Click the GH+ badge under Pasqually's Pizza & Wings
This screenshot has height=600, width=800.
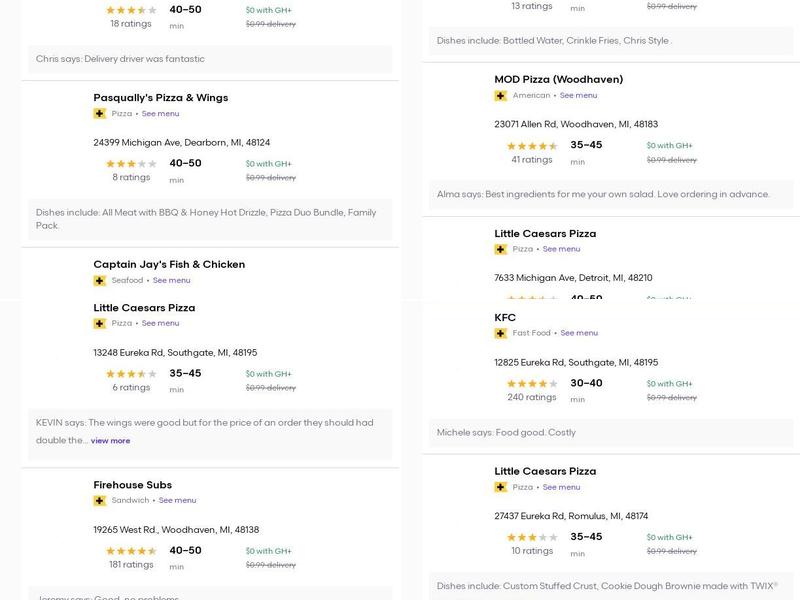pos(100,114)
